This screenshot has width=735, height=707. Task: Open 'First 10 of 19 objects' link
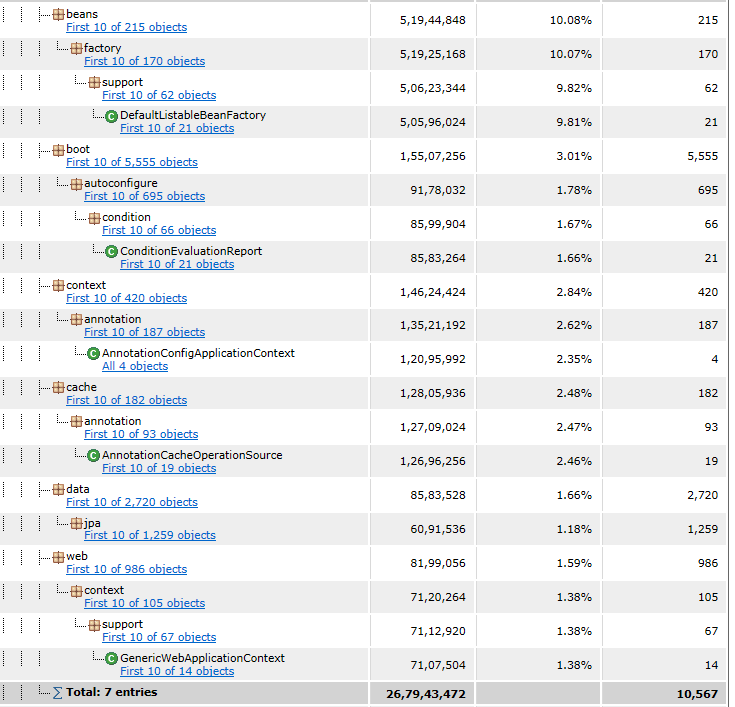159,468
